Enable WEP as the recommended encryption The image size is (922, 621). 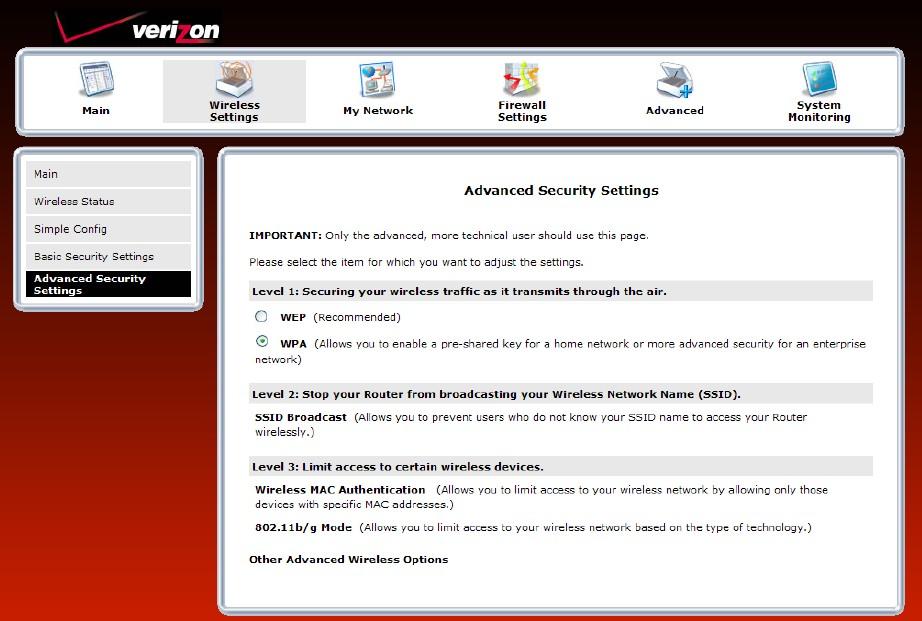(x=261, y=316)
